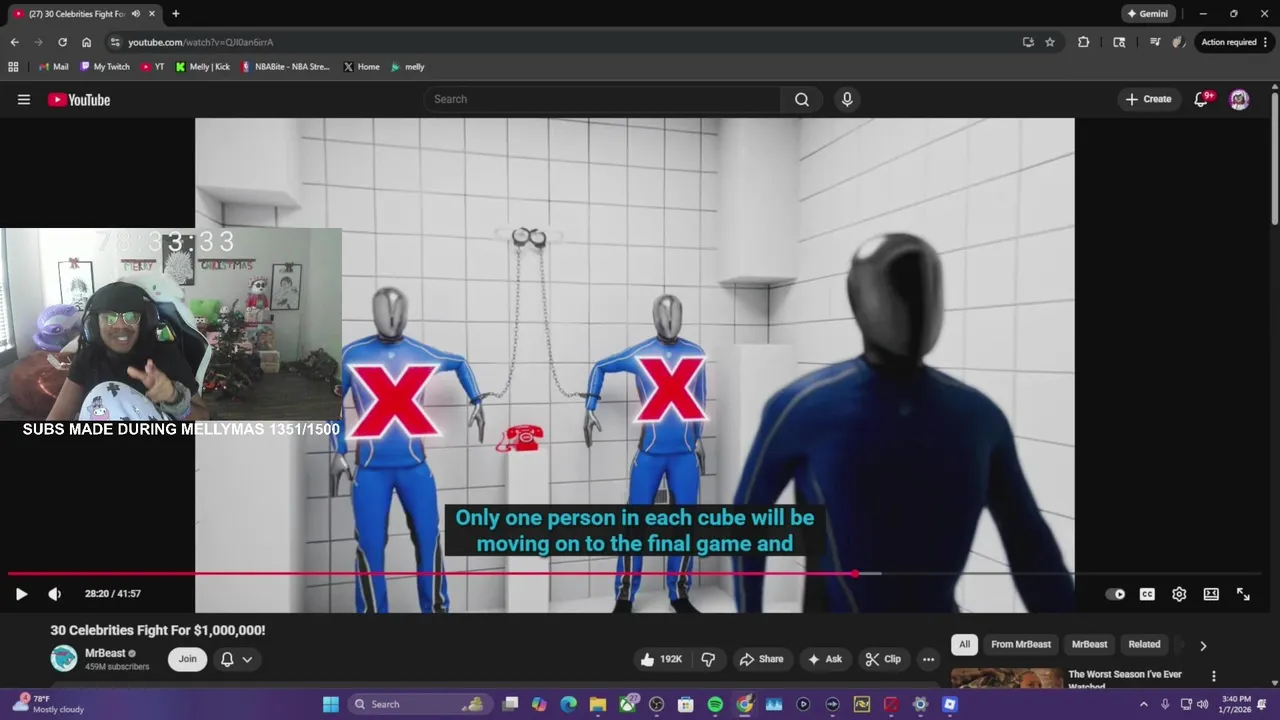
Task: Select the All filter chip
Action: point(964,645)
